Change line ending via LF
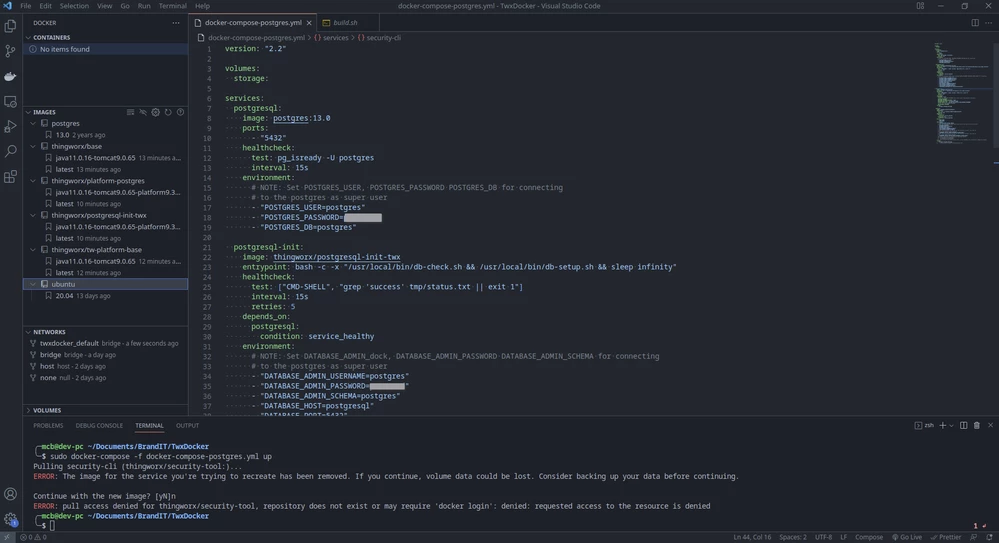This screenshot has width=999, height=543. pyautogui.click(x=844, y=537)
